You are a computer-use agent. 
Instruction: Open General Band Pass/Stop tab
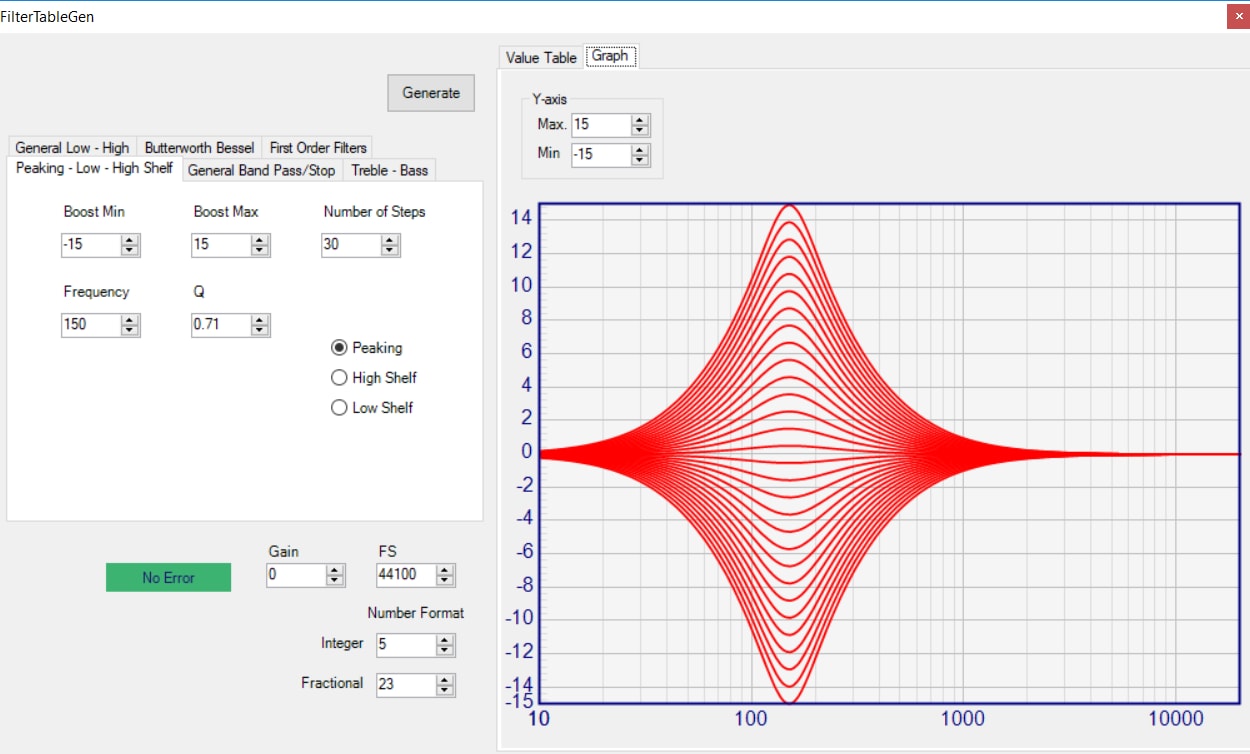pos(262,170)
